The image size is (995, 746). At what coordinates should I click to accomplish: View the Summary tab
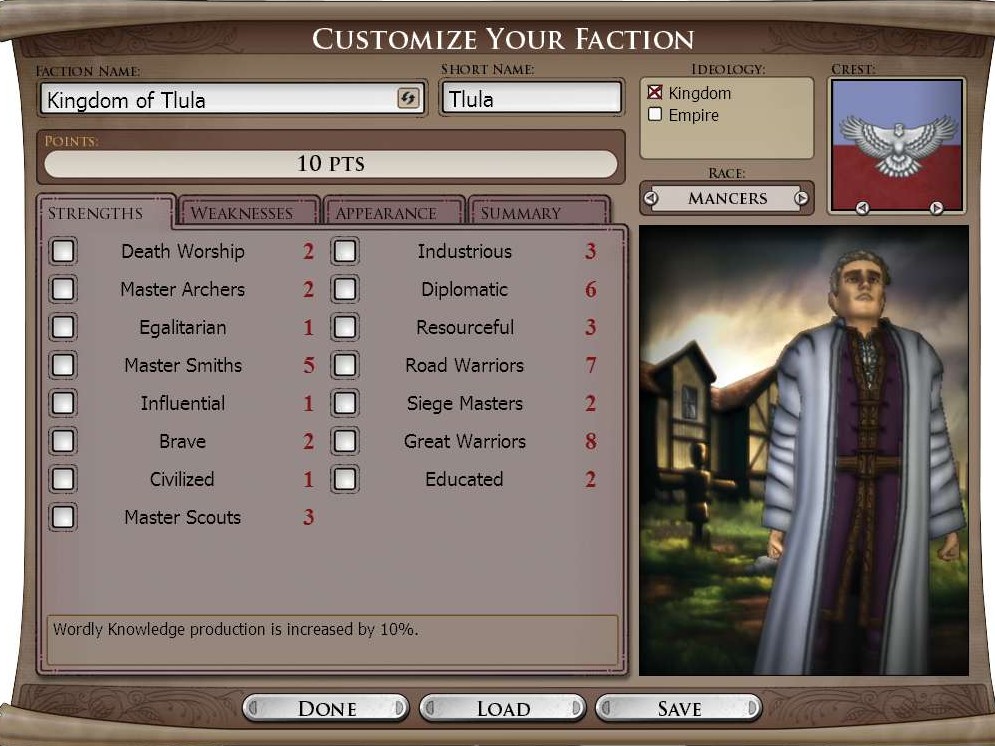(x=539, y=212)
